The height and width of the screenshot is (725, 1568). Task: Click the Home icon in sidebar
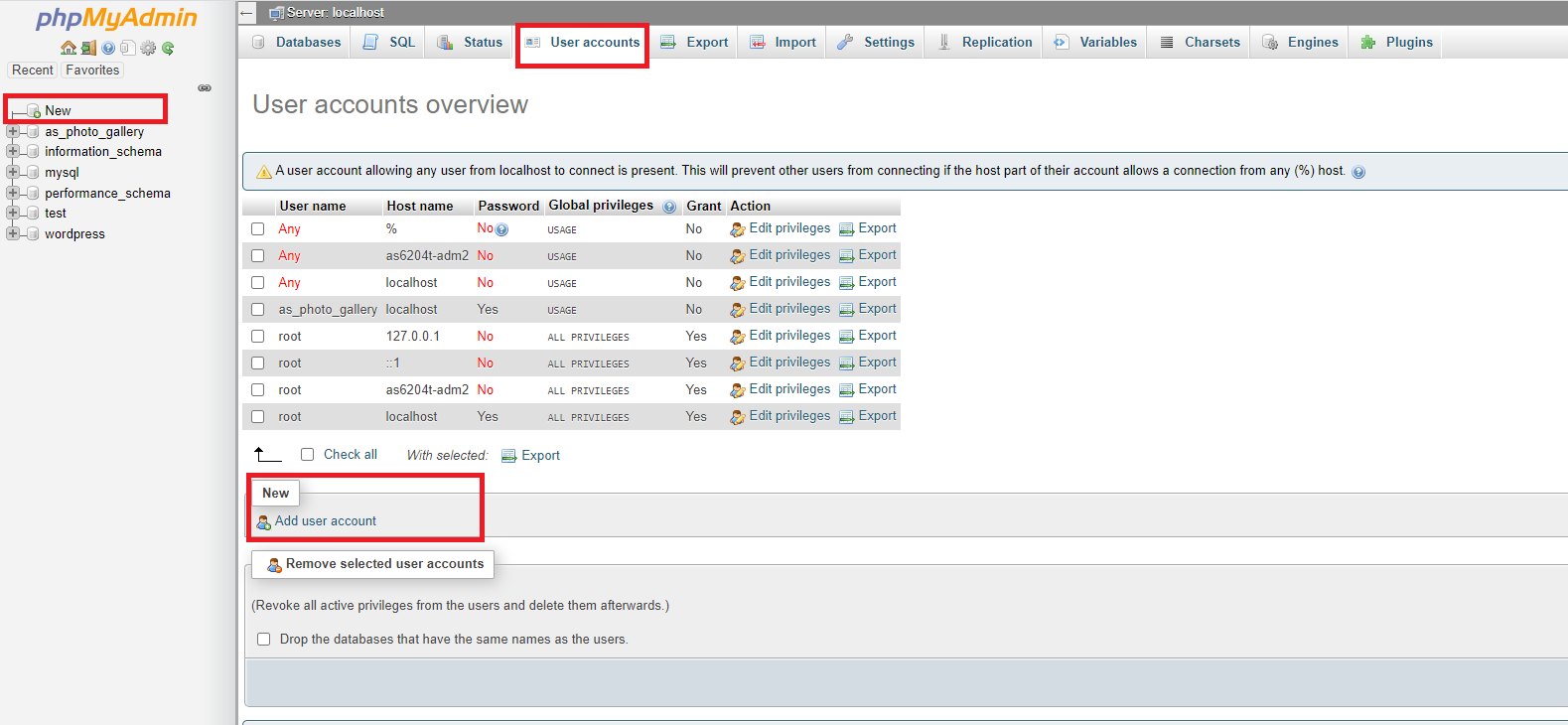click(68, 48)
